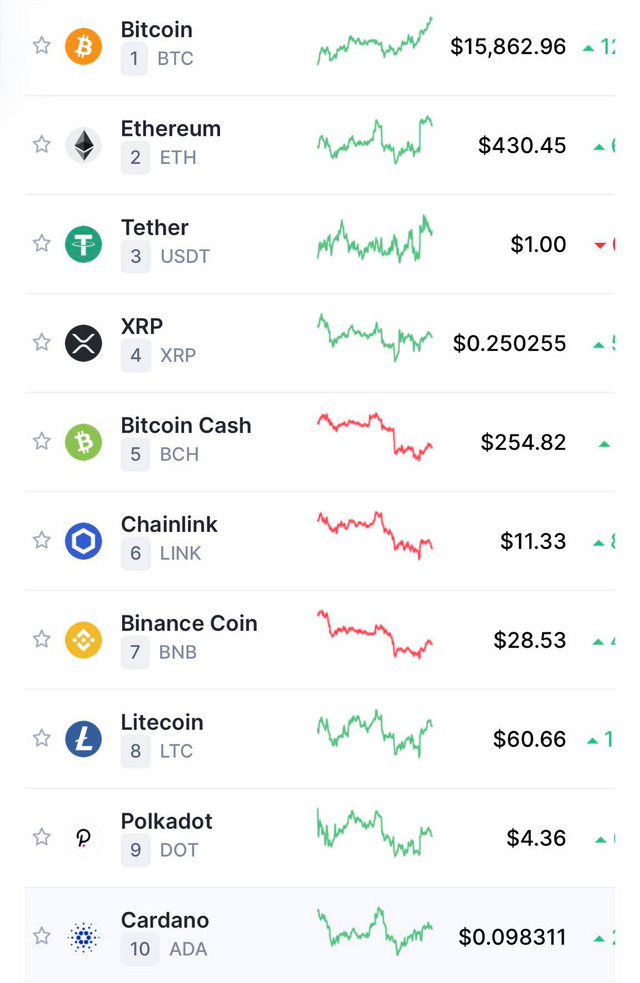This screenshot has height=983, width=640.
Task: Click the rank badge showing 4 for XRP
Action: pyautogui.click(x=138, y=354)
